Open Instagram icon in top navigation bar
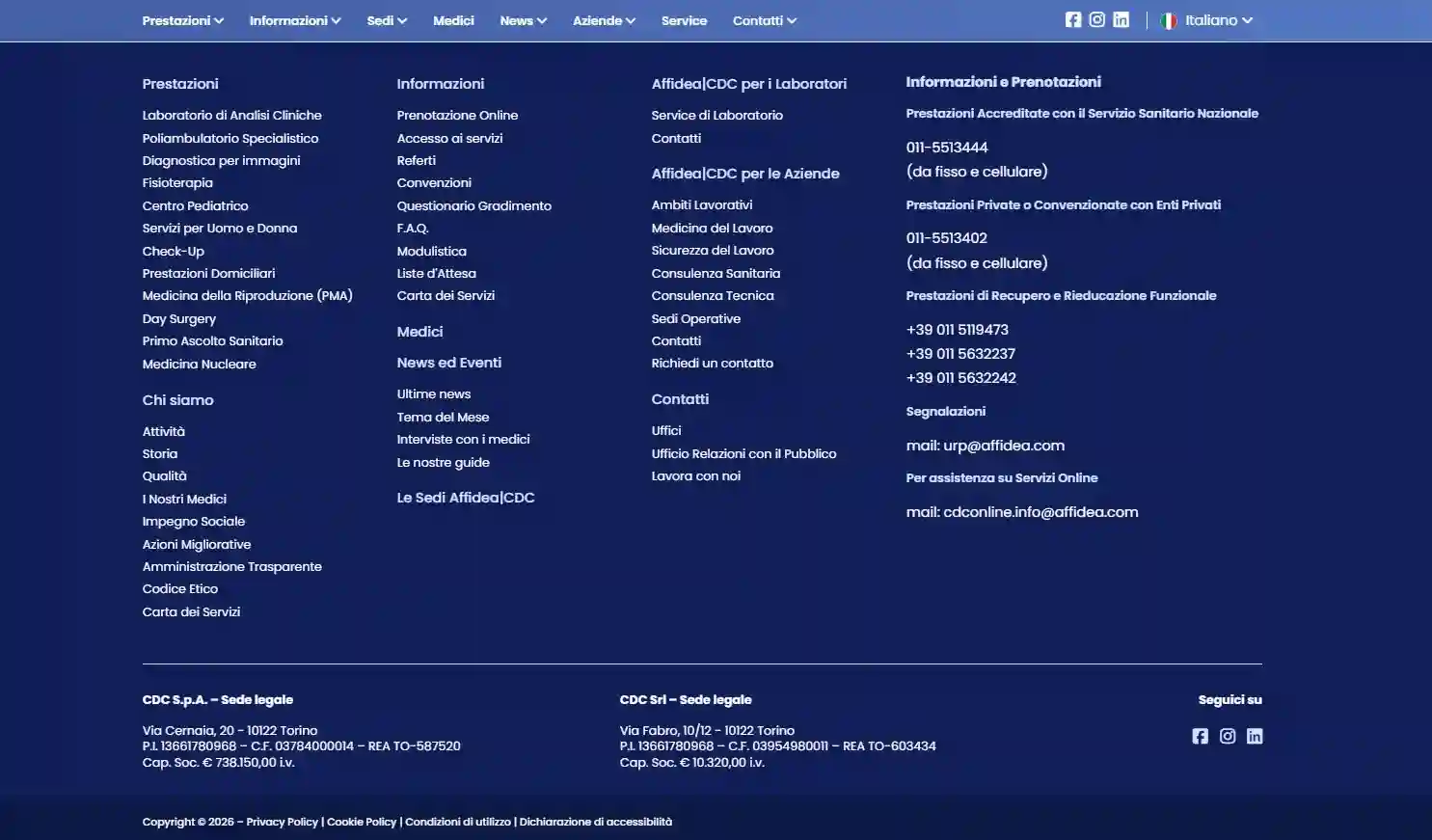Viewport: 1432px width, 840px height. [1096, 20]
